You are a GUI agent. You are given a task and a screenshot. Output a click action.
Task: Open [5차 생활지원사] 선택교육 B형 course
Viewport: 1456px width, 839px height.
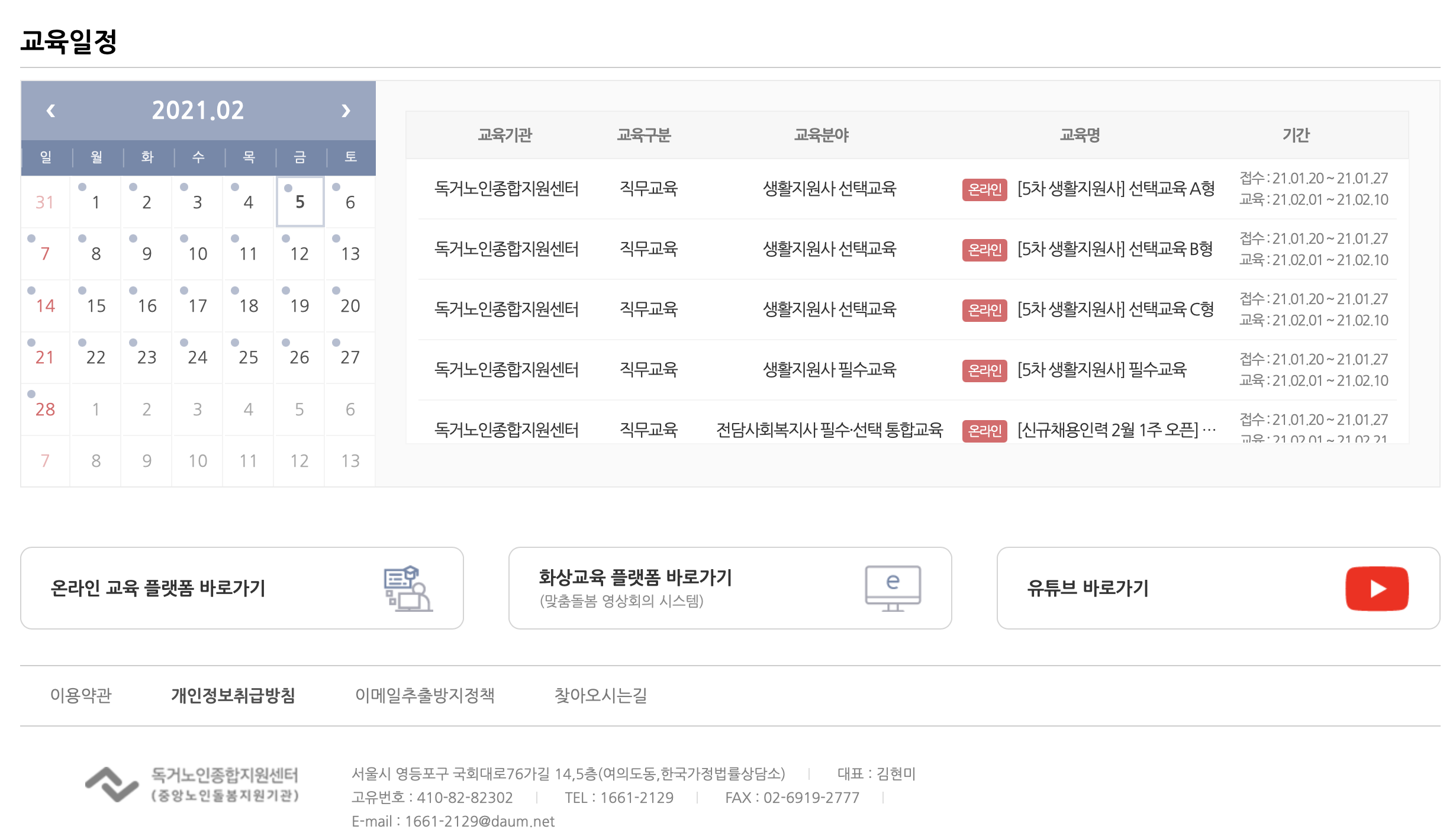[x=1115, y=249]
